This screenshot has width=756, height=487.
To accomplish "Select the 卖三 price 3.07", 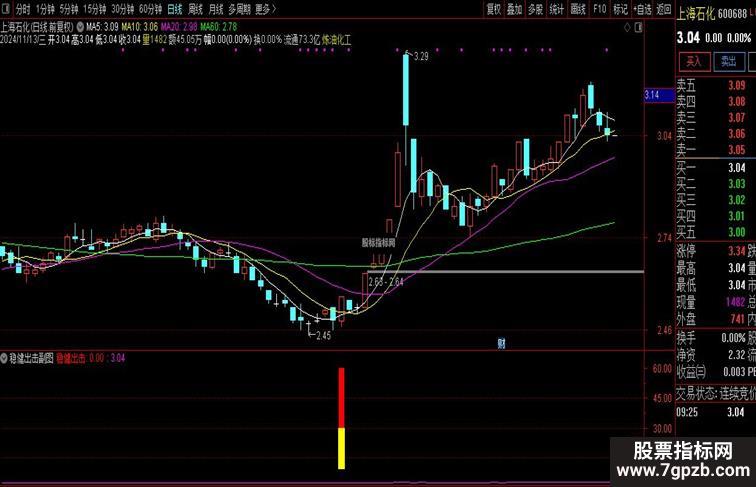I will (736, 118).
